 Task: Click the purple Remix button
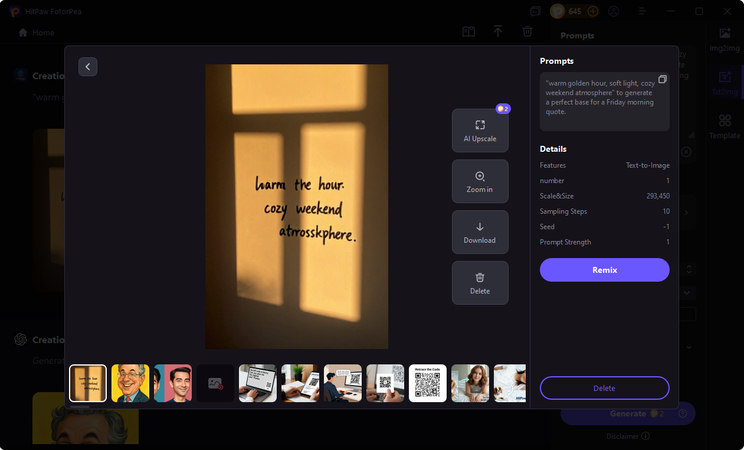click(x=604, y=270)
